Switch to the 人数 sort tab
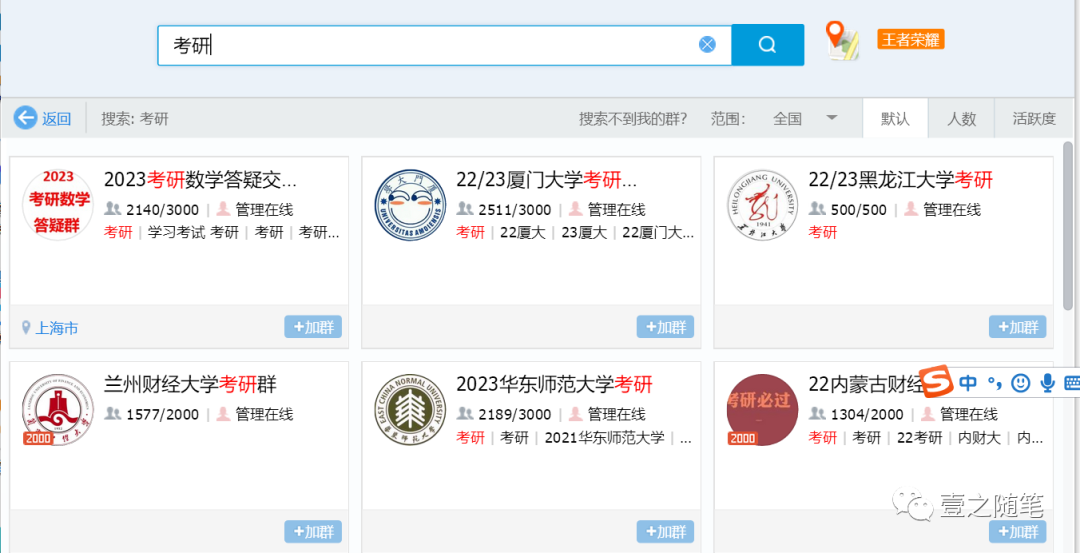Image resolution: width=1080 pixels, height=553 pixels. point(961,118)
